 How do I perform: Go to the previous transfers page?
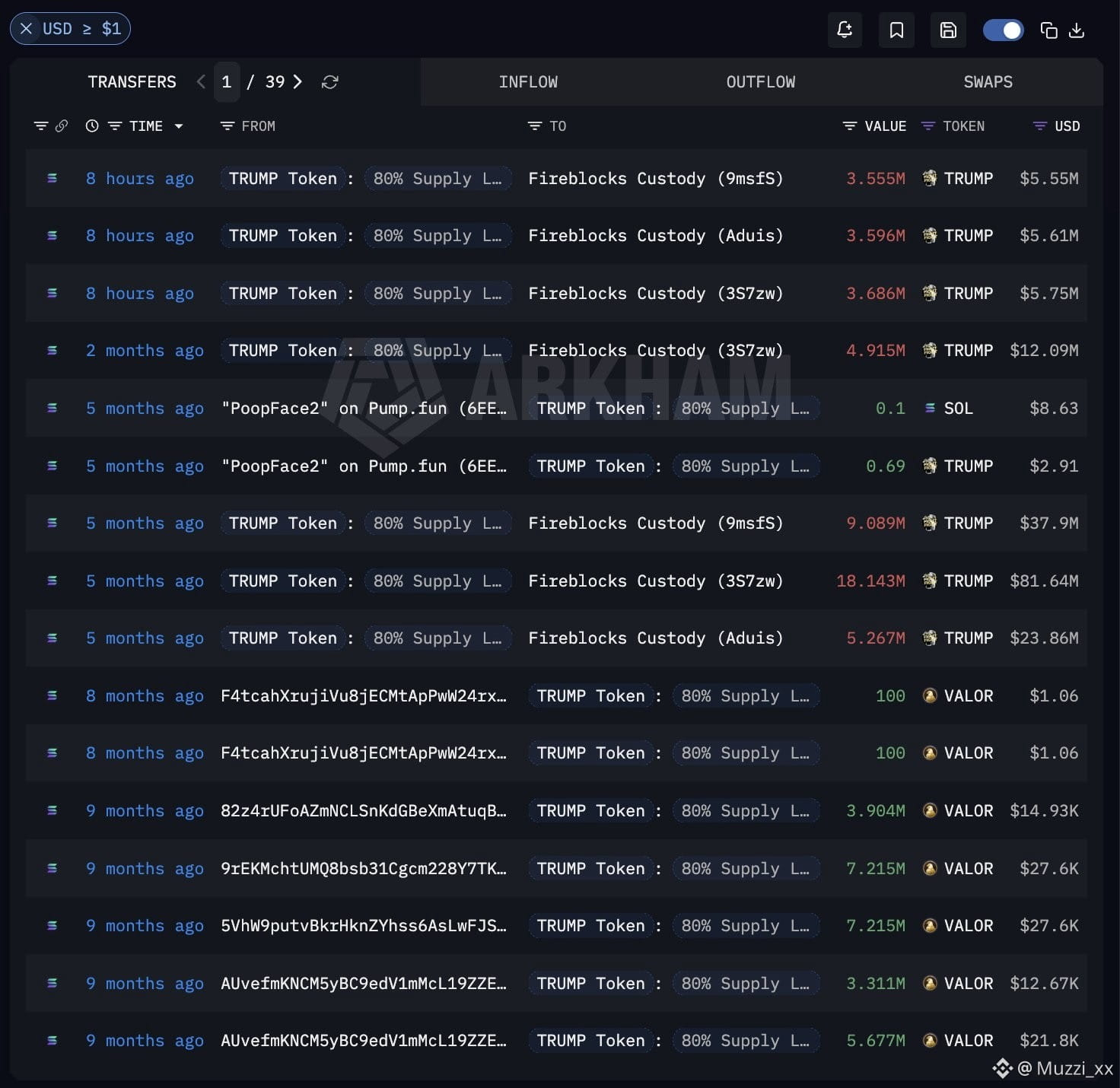coord(201,81)
